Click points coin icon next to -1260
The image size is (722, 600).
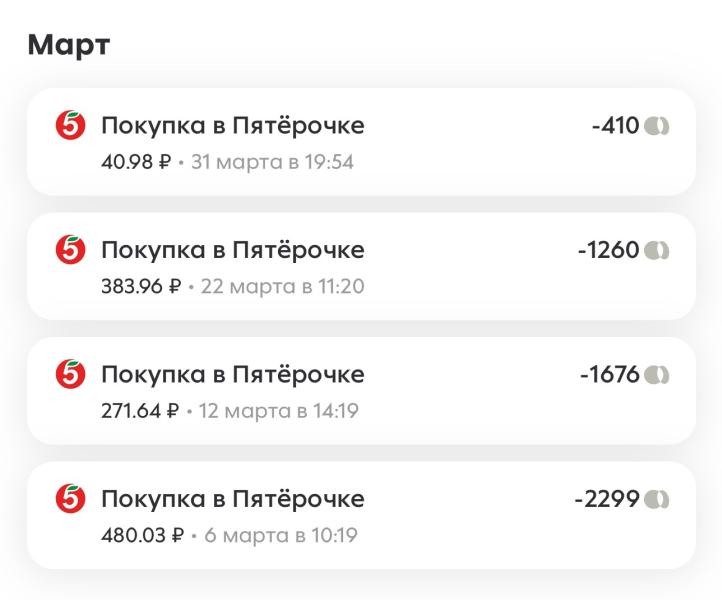click(657, 250)
